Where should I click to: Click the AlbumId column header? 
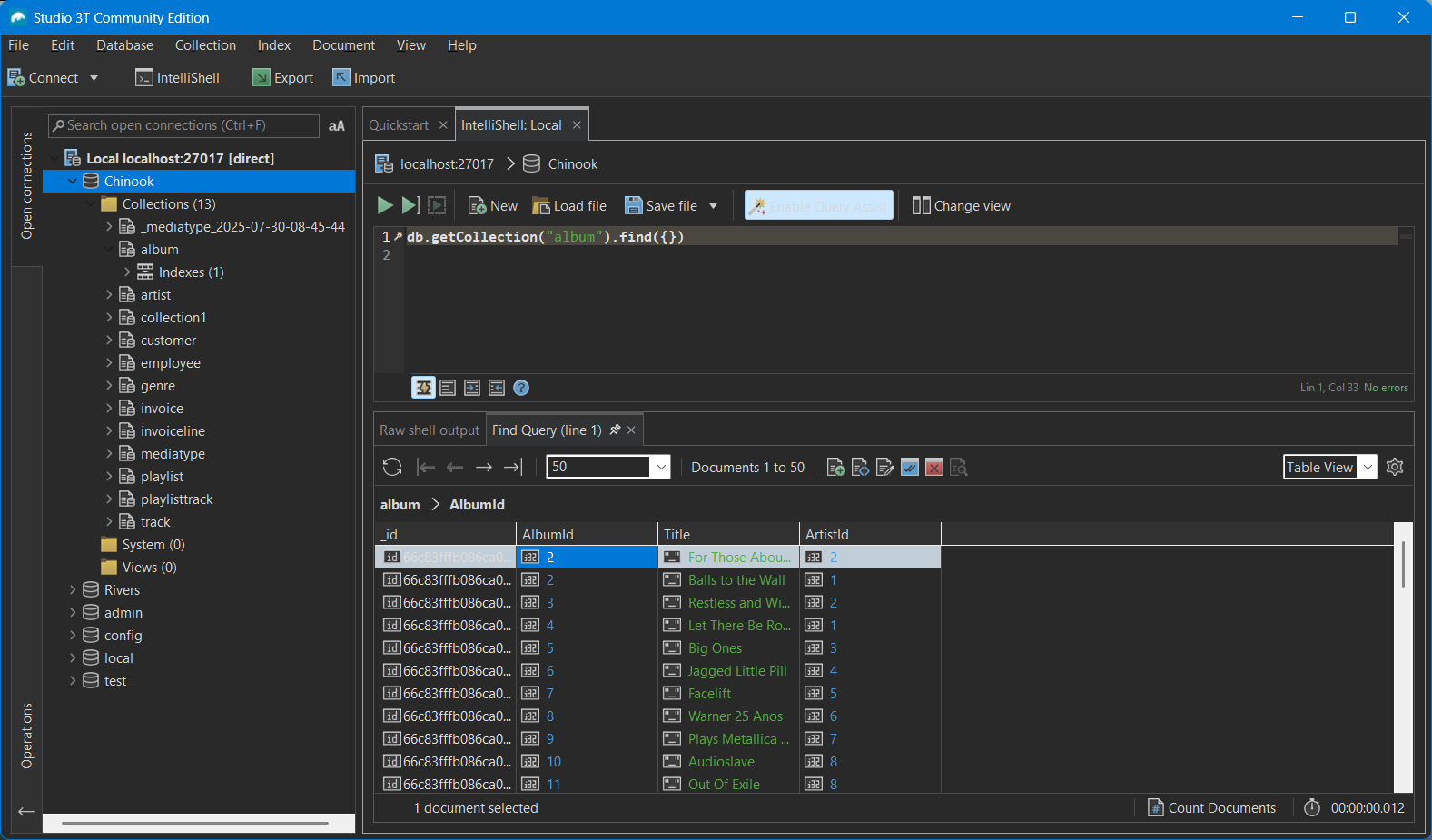tap(587, 534)
